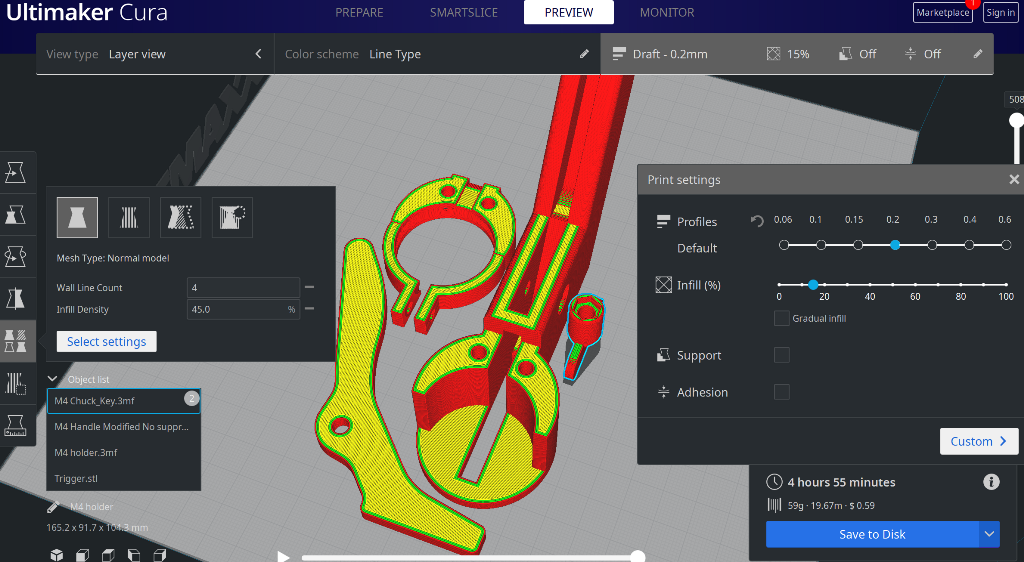Reset profile using the undo arrow icon
The image size is (1024, 562).
point(757,221)
